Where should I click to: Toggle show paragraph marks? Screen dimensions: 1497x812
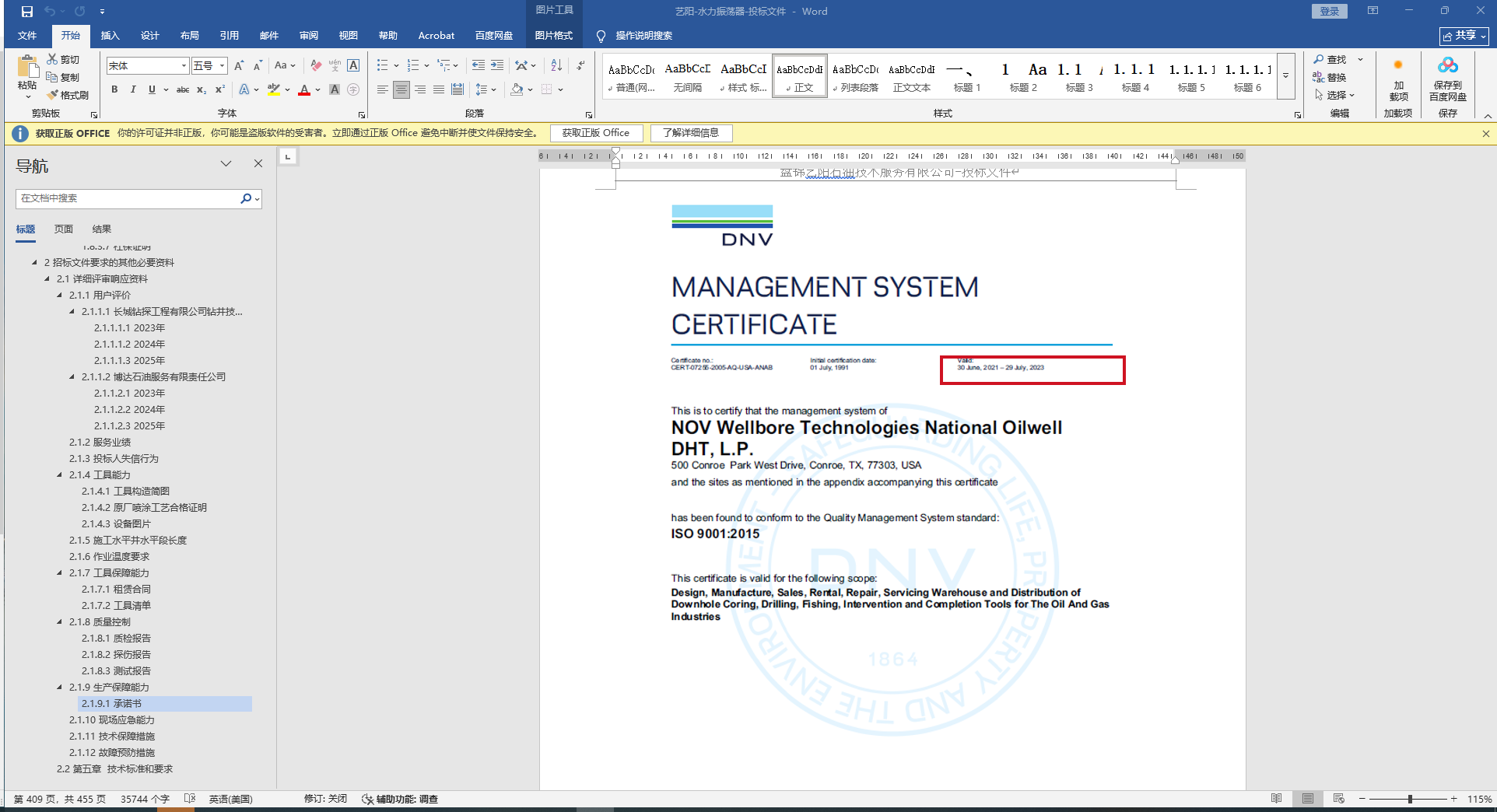click(580, 66)
